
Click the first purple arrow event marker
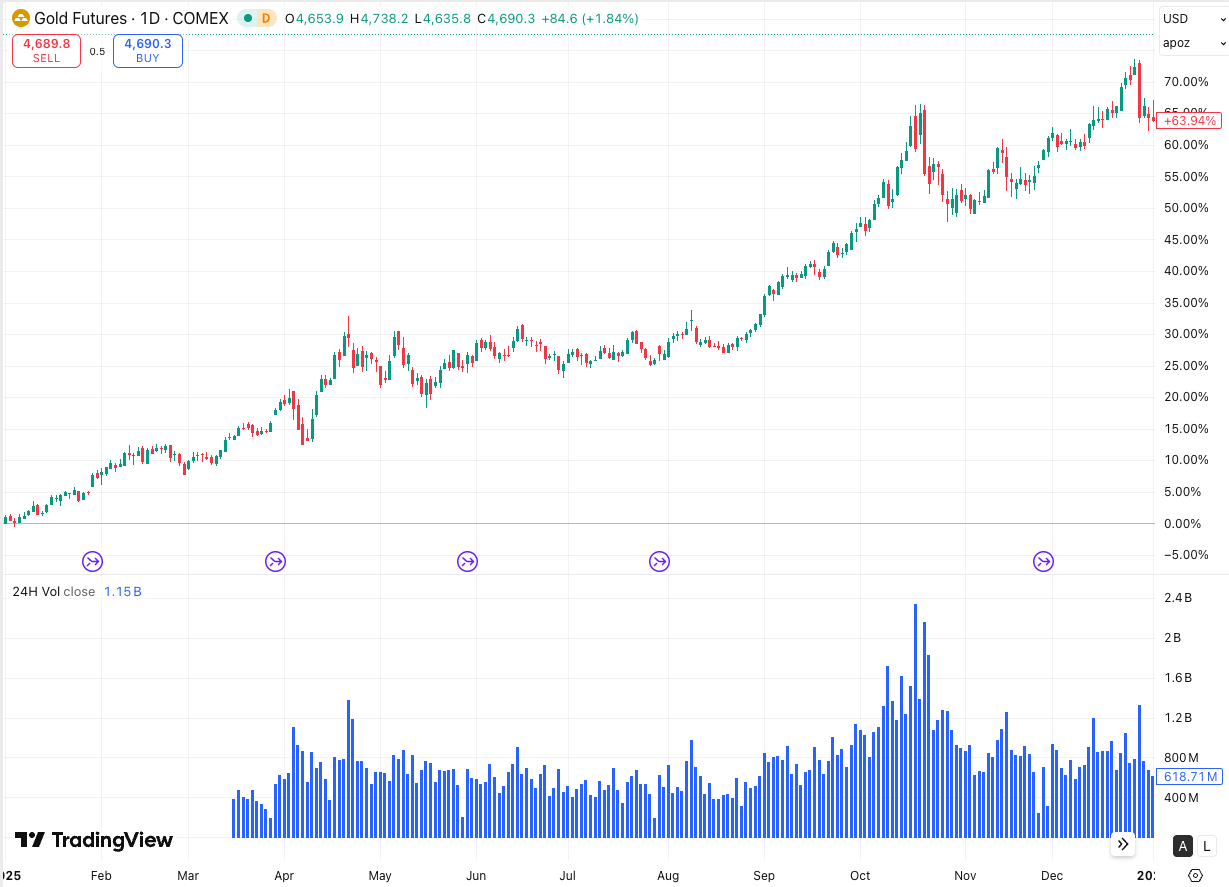click(x=92, y=562)
